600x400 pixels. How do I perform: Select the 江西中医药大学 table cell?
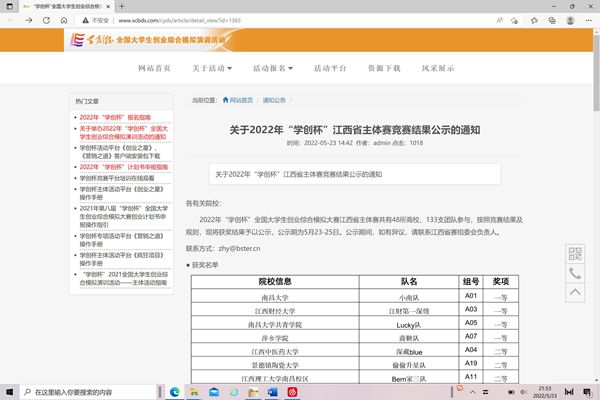coord(275,351)
